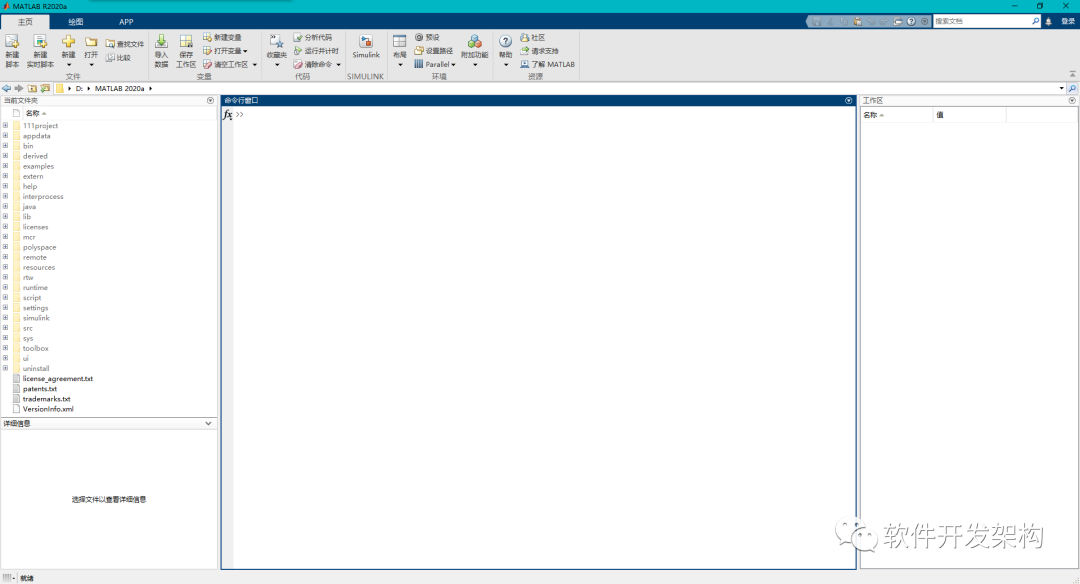The width and height of the screenshot is (1080, 584).
Task: Sort current folder by 名称 column
Action: (32, 114)
